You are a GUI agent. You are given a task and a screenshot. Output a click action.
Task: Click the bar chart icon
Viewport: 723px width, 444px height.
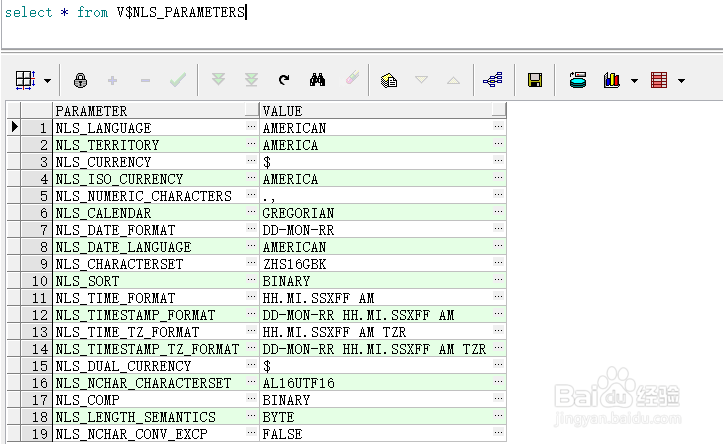[x=611, y=80]
